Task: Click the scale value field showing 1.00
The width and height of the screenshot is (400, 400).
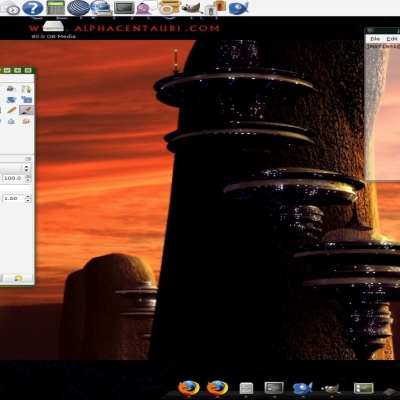Action: (13, 198)
